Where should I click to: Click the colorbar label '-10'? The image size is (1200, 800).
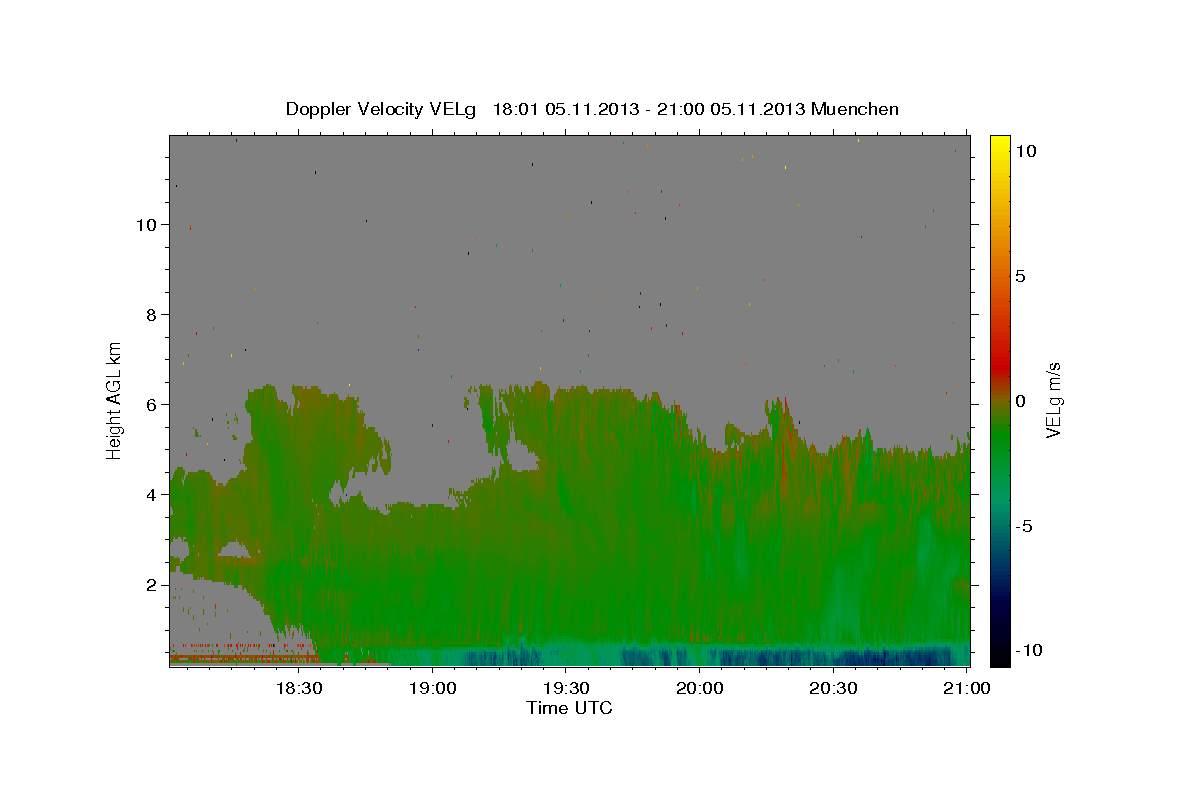tap(1027, 651)
